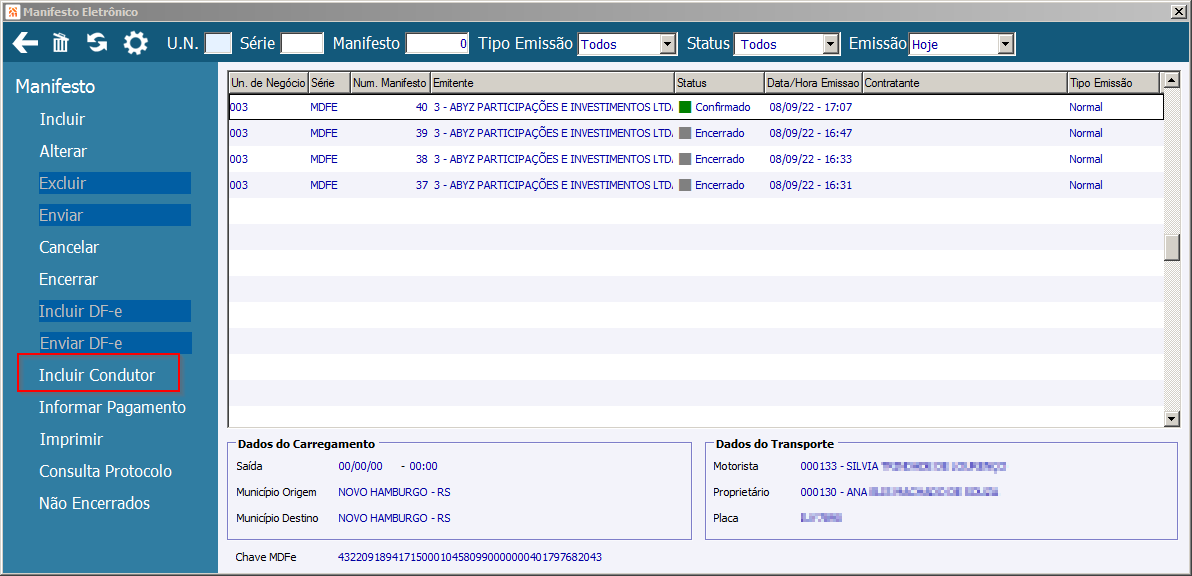Viewport: 1192px width, 576px height.
Task: Open Consulta Protocolo
Action: point(106,471)
